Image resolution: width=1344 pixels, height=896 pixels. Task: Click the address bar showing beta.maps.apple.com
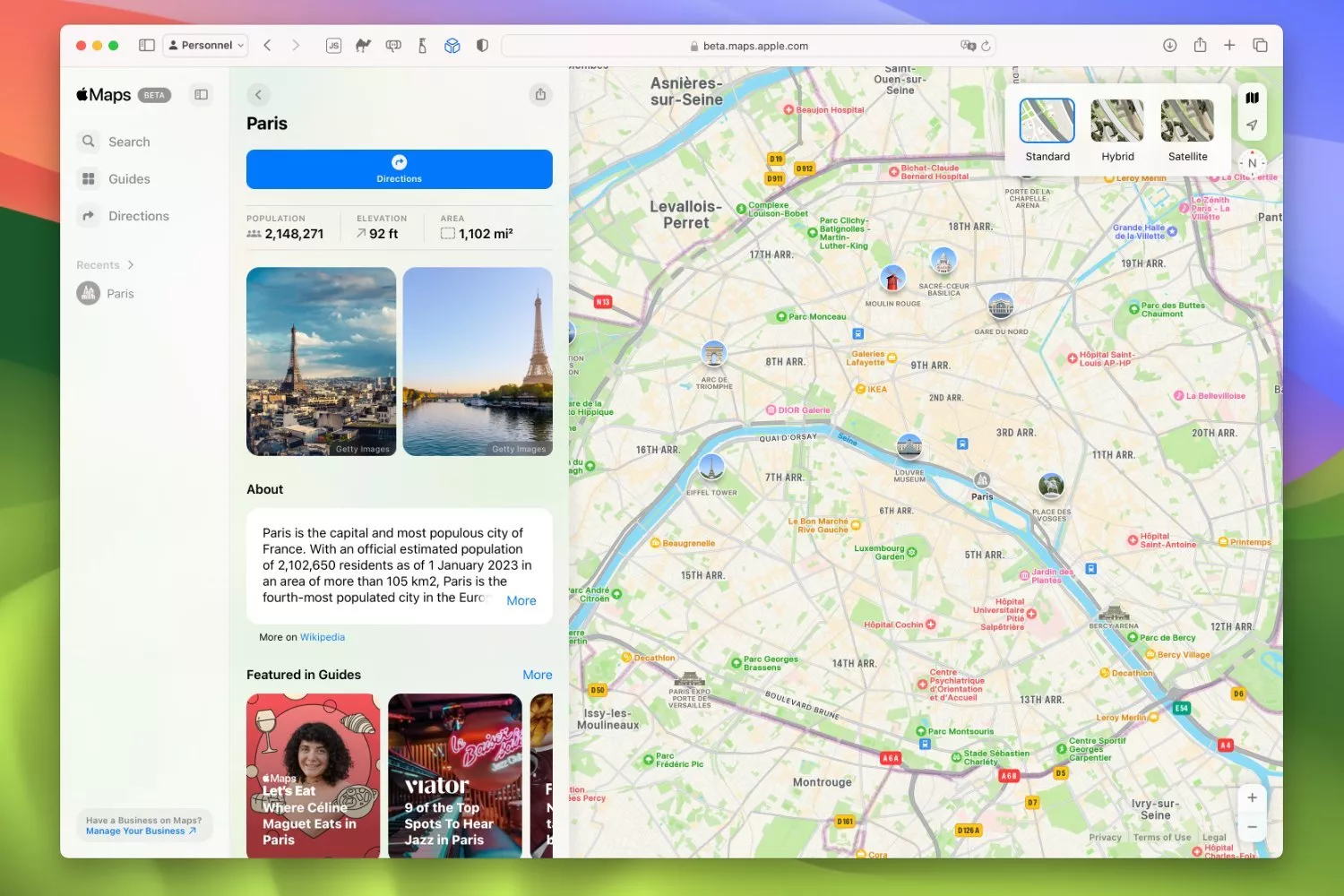pos(748,46)
